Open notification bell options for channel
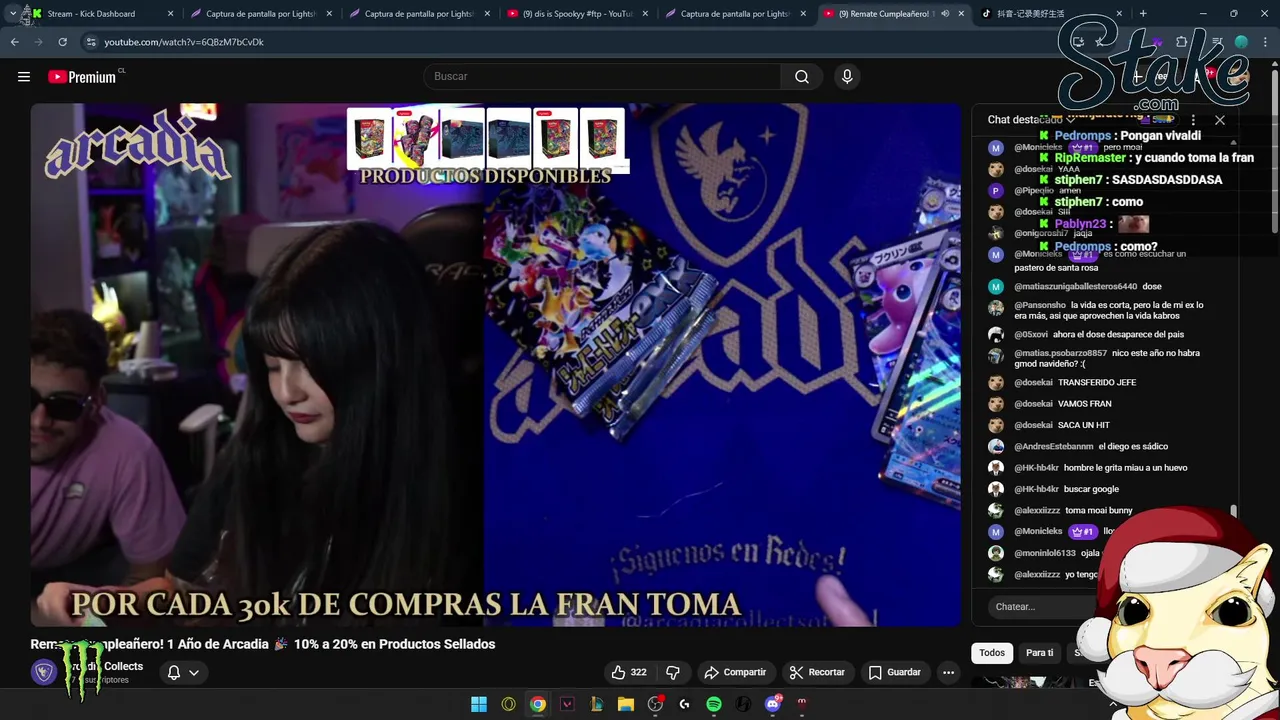The height and width of the screenshot is (720, 1280). 183,672
